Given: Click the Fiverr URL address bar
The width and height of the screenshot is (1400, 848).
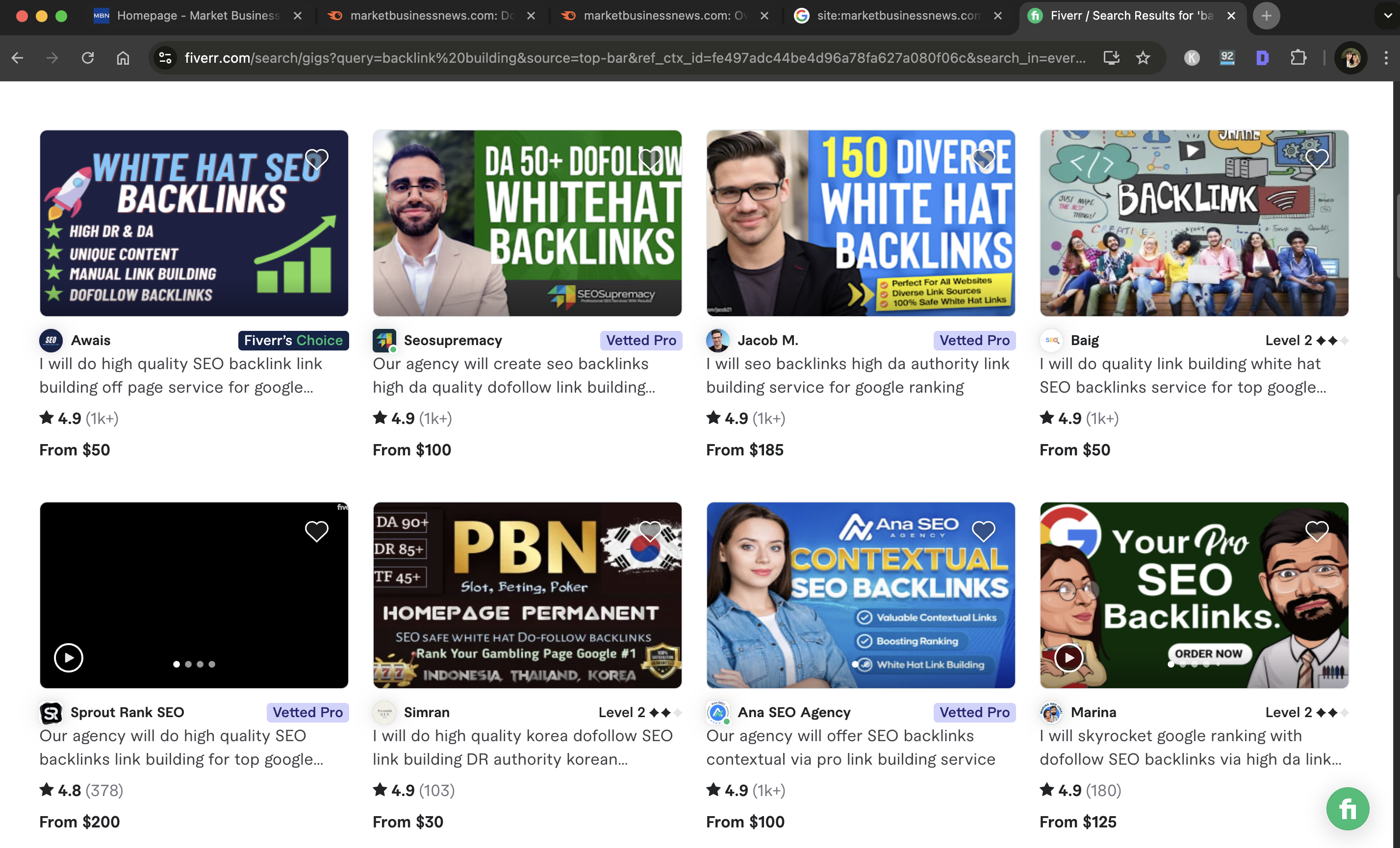Looking at the screenshot, I should [635, 57].
